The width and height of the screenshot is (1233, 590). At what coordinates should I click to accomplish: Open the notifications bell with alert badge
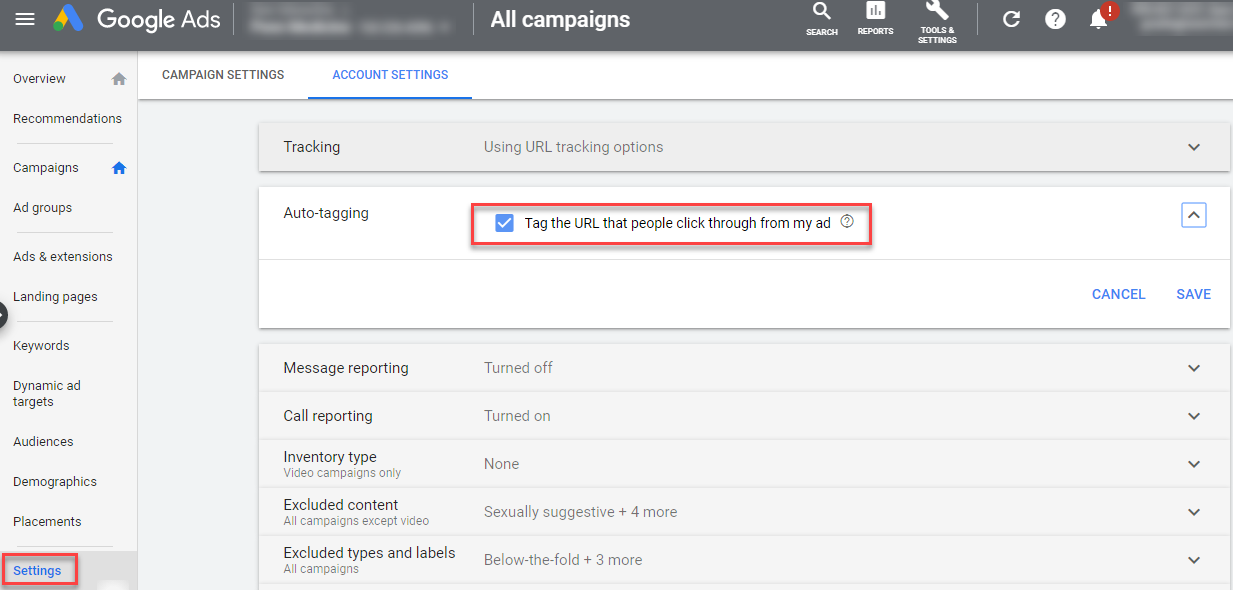[x=1098, y=18]
